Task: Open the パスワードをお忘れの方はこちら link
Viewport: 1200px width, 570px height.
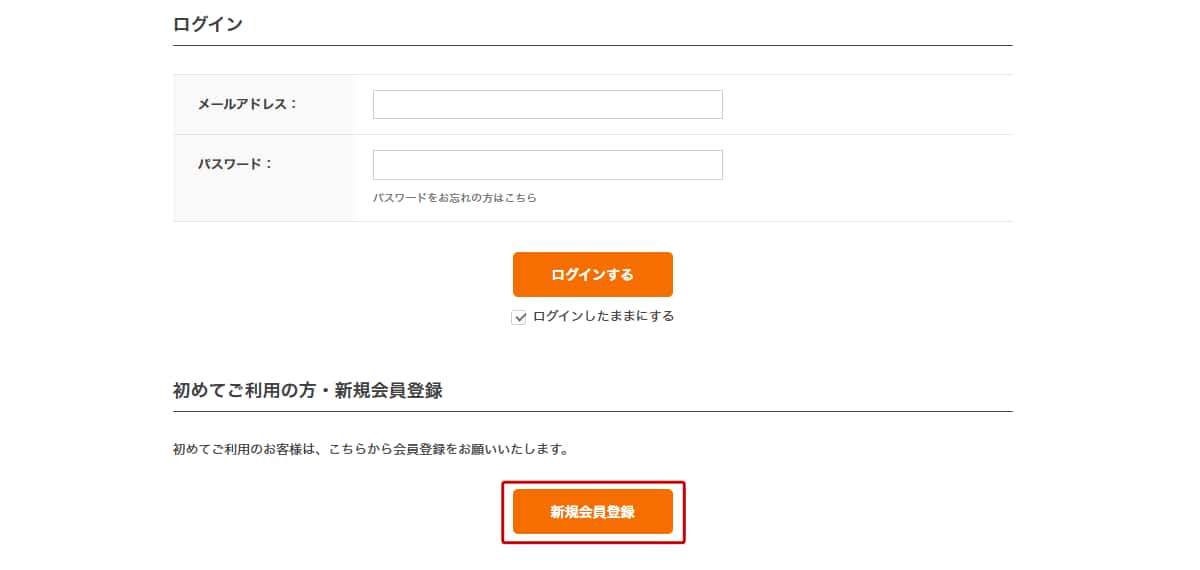Action: (455, 198)
